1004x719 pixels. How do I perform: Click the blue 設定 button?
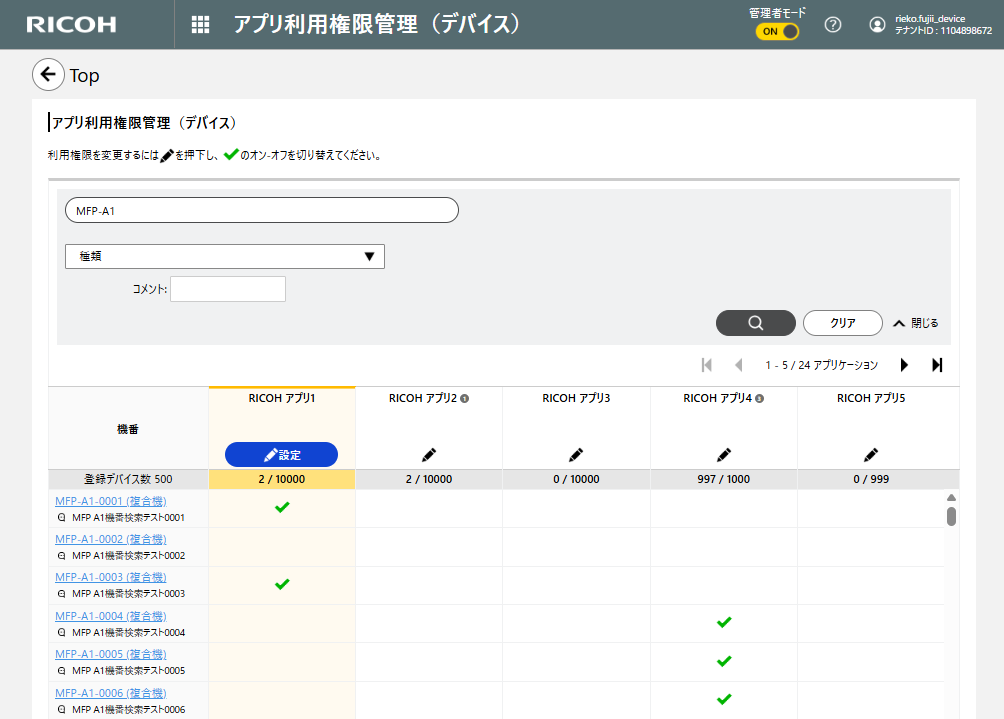(281, 455)
